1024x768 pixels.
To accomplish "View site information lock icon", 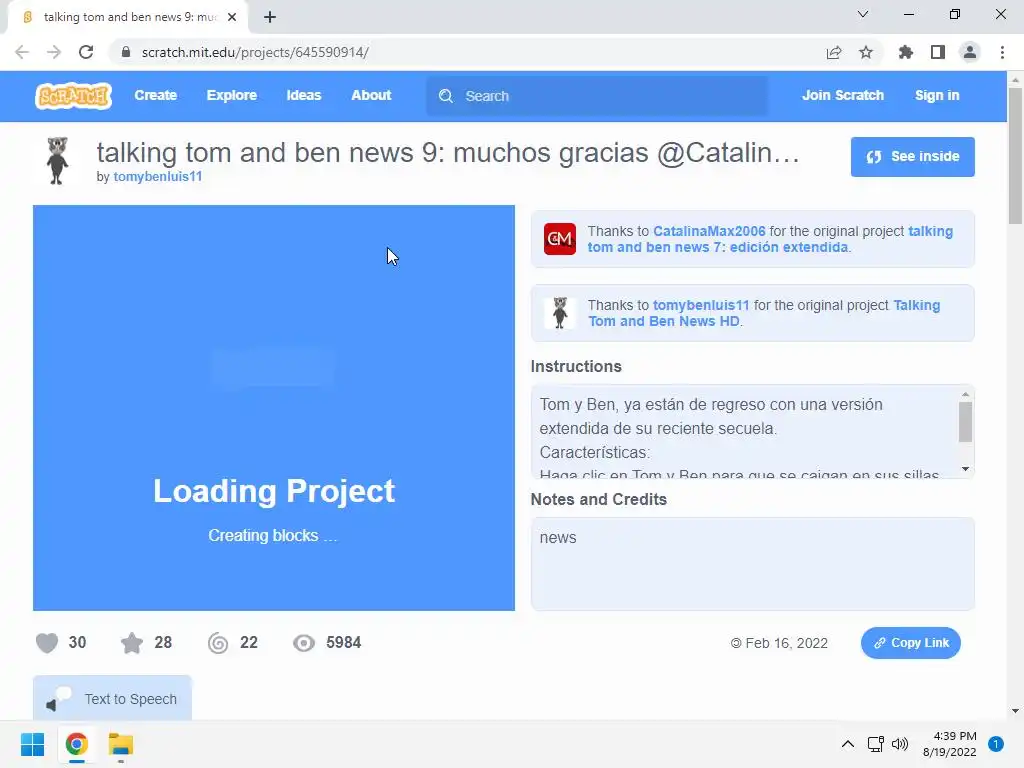I will tap(126, 52).
